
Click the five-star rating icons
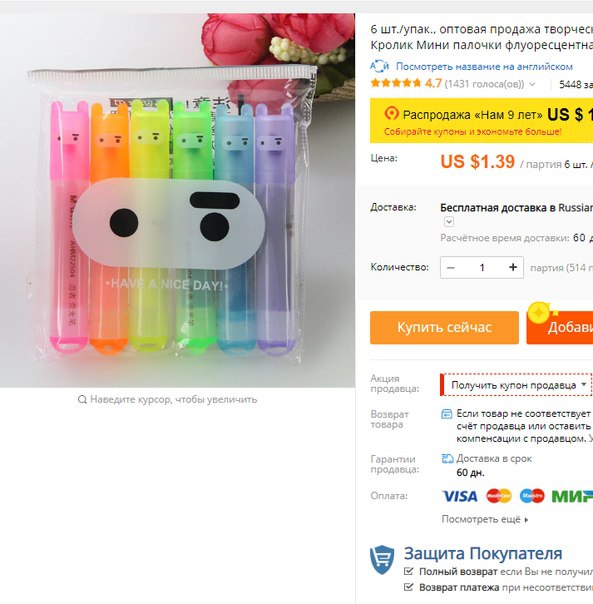[395, 83]
